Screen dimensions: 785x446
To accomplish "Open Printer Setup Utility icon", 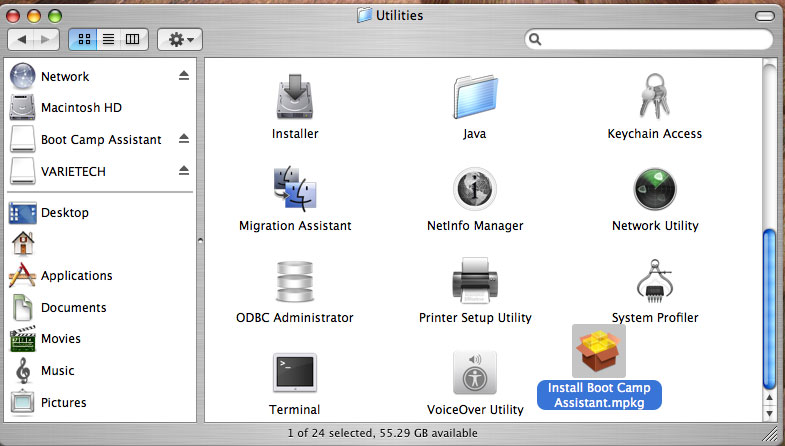I will (475, 280).
